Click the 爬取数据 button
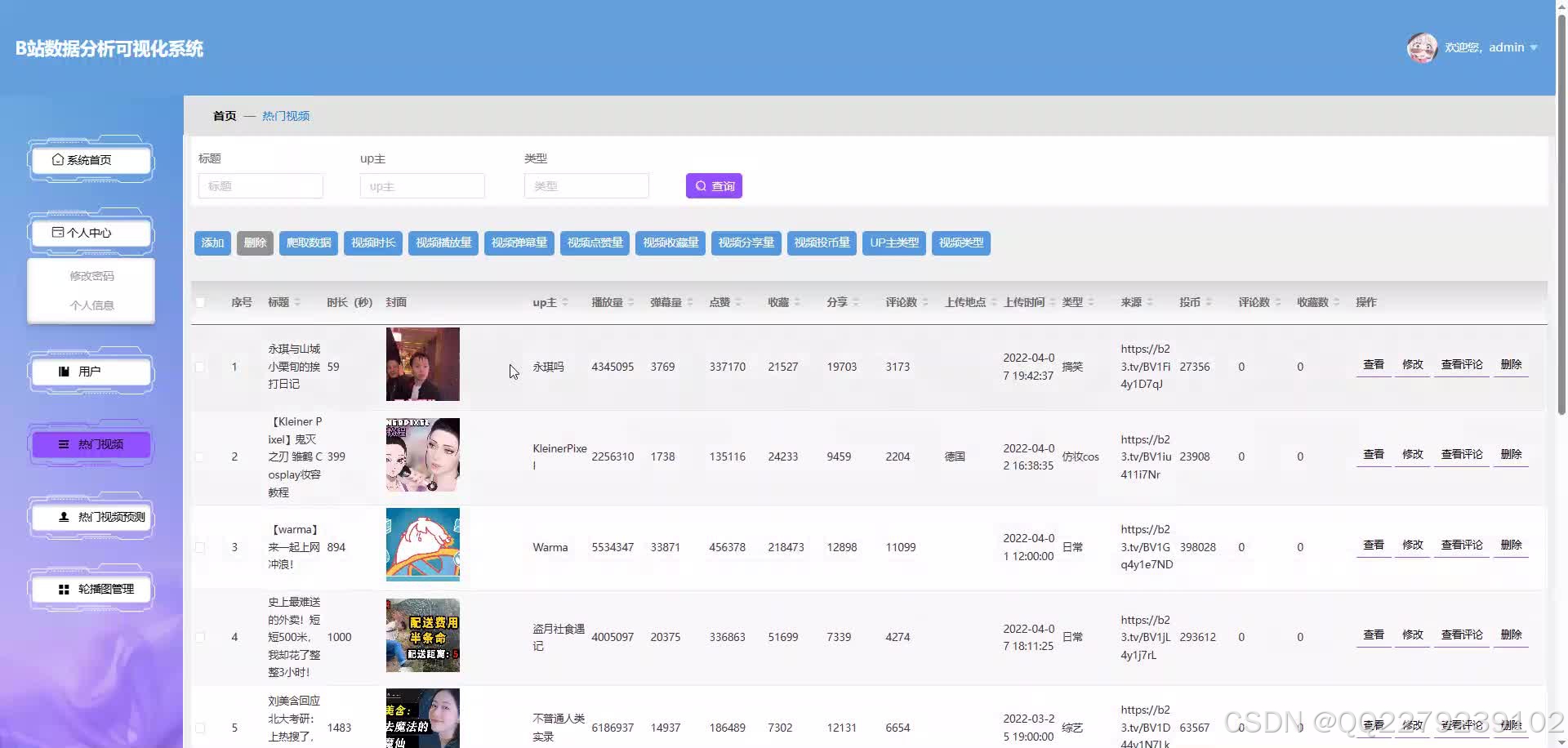1568x748 pixels. 308,243
